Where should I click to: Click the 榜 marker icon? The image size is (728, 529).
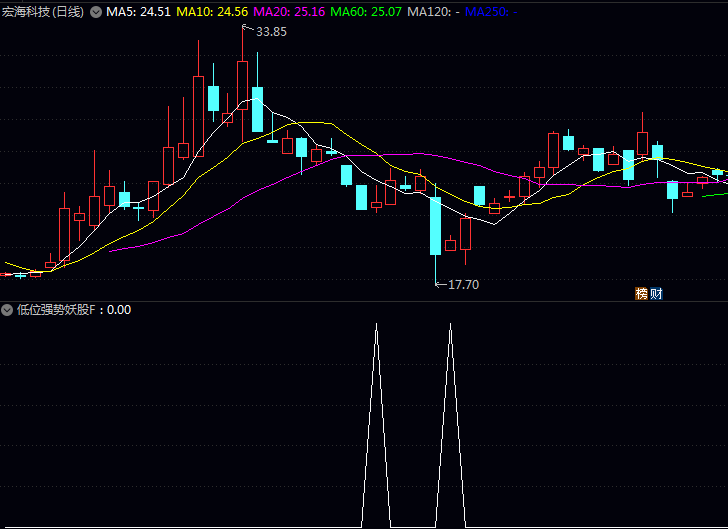(641, 293)
